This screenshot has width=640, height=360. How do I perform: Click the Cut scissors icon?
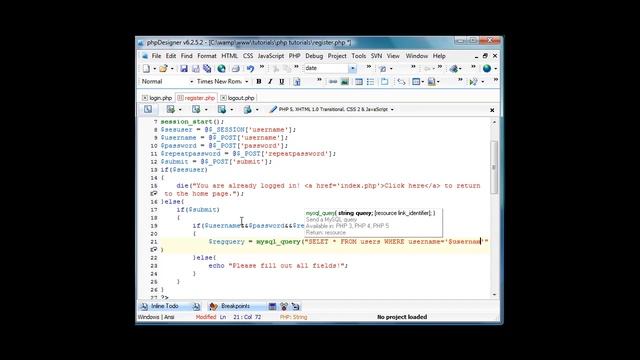tap(276, 69)
